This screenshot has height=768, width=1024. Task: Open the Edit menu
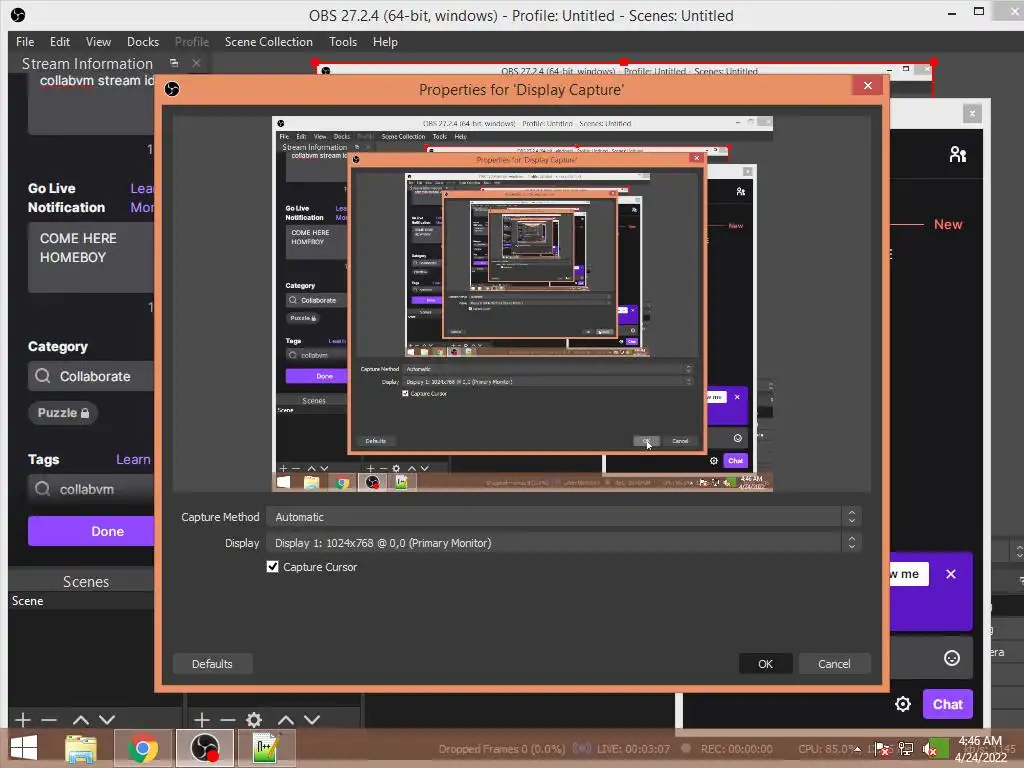click(x=59, y=42)
